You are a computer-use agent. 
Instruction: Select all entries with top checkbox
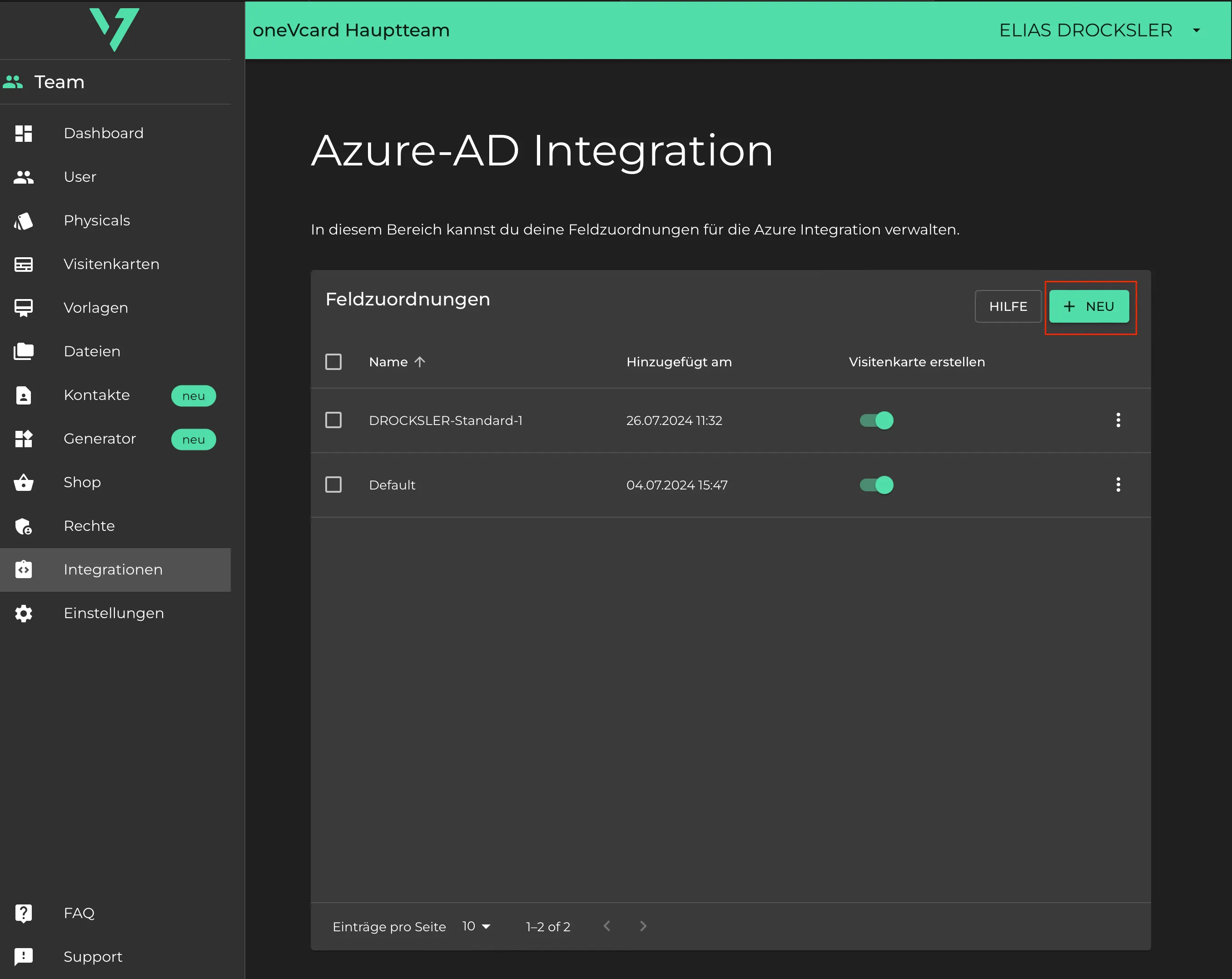coord(333,362)
